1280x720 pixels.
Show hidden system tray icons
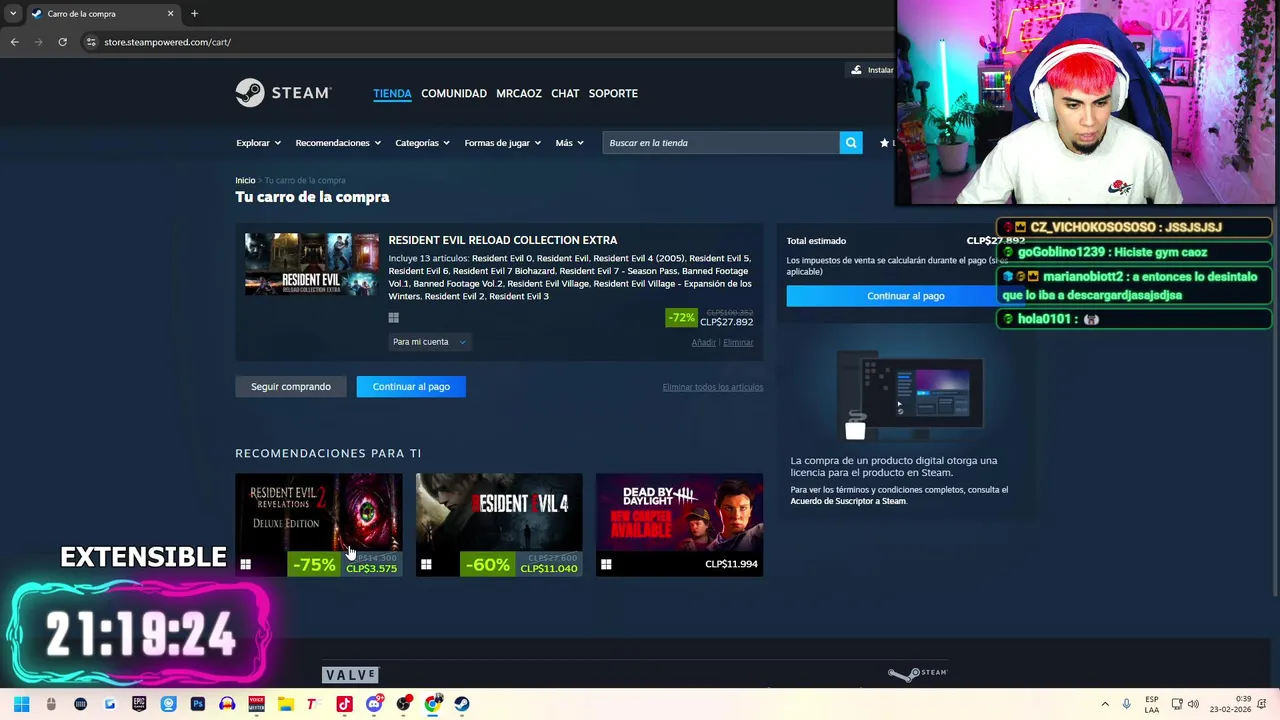tap(1105, 704)
